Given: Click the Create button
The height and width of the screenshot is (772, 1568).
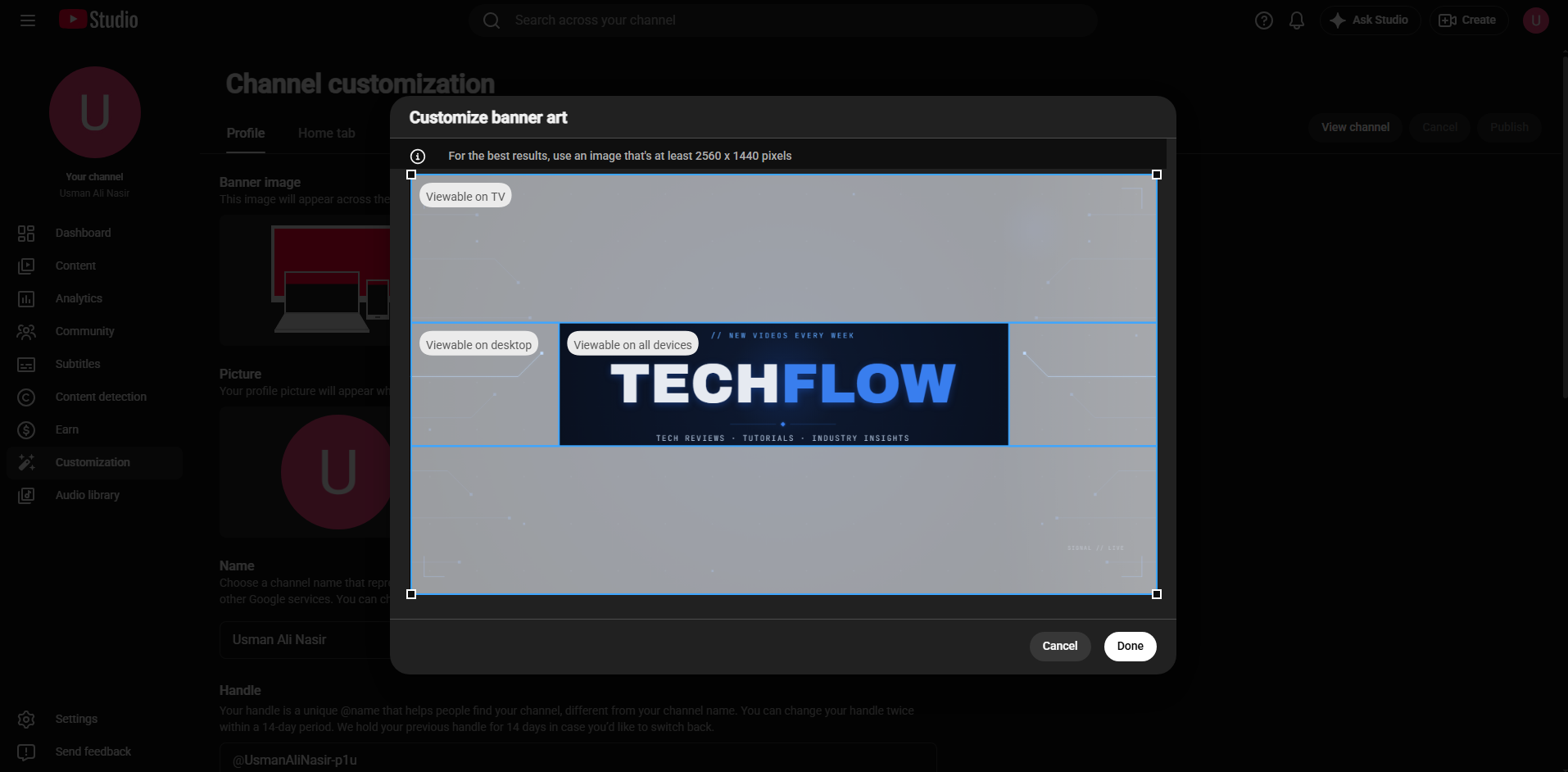Looking at the screenshot, I should 1469,20.
